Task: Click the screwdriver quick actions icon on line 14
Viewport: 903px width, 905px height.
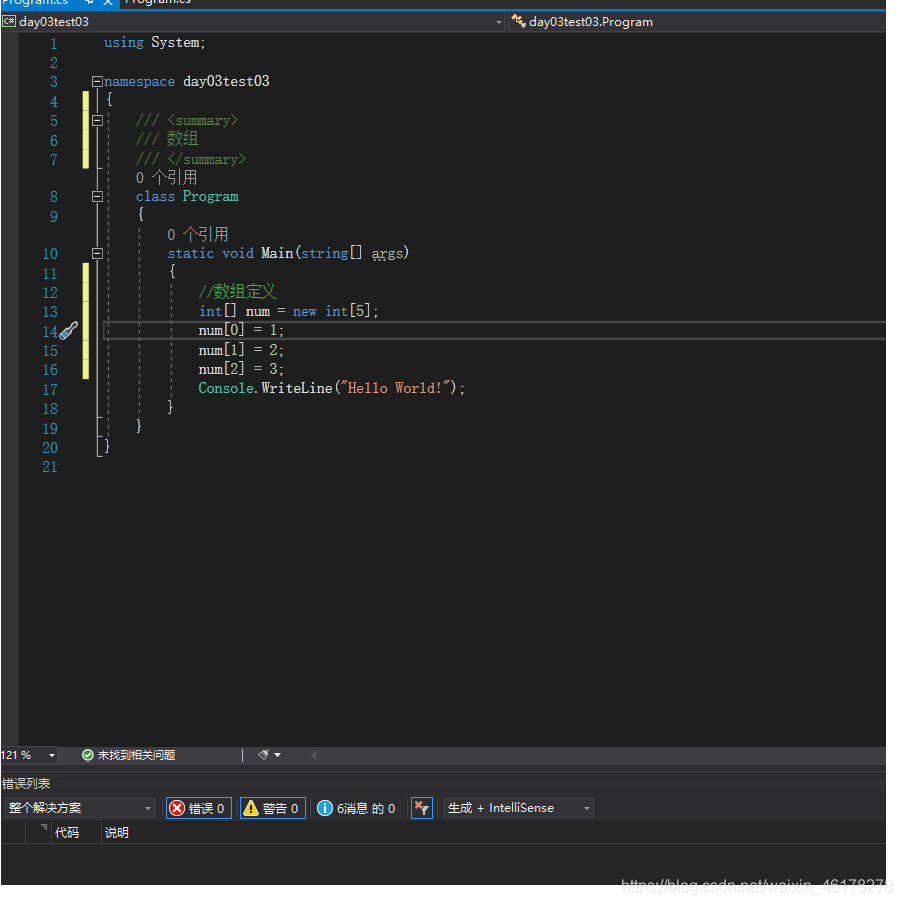Action: 69,333
